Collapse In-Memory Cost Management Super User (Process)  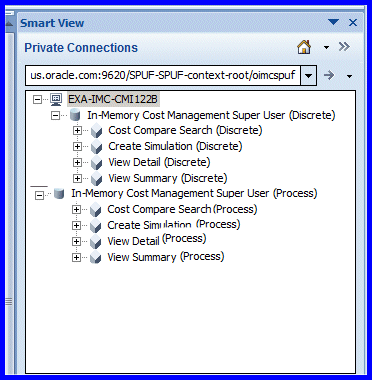tap(39, 196)
